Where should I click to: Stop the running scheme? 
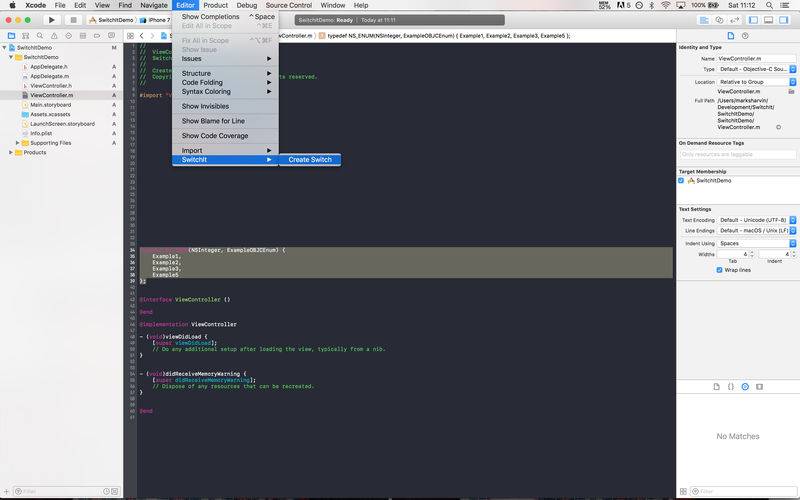73,20
